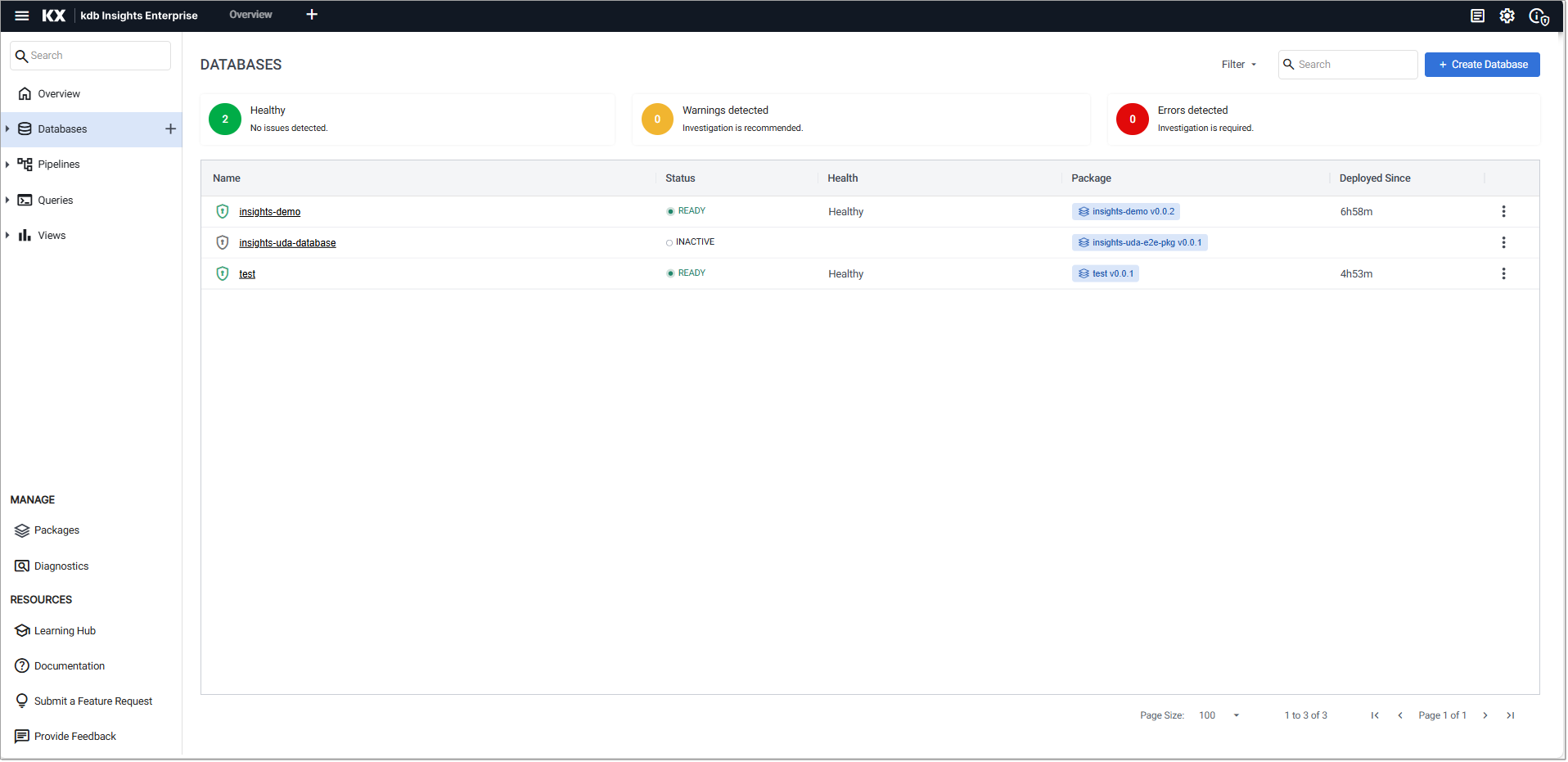Switch to the Overview tab
Viewport: 1568px width, 762px height.
point(250,15)
